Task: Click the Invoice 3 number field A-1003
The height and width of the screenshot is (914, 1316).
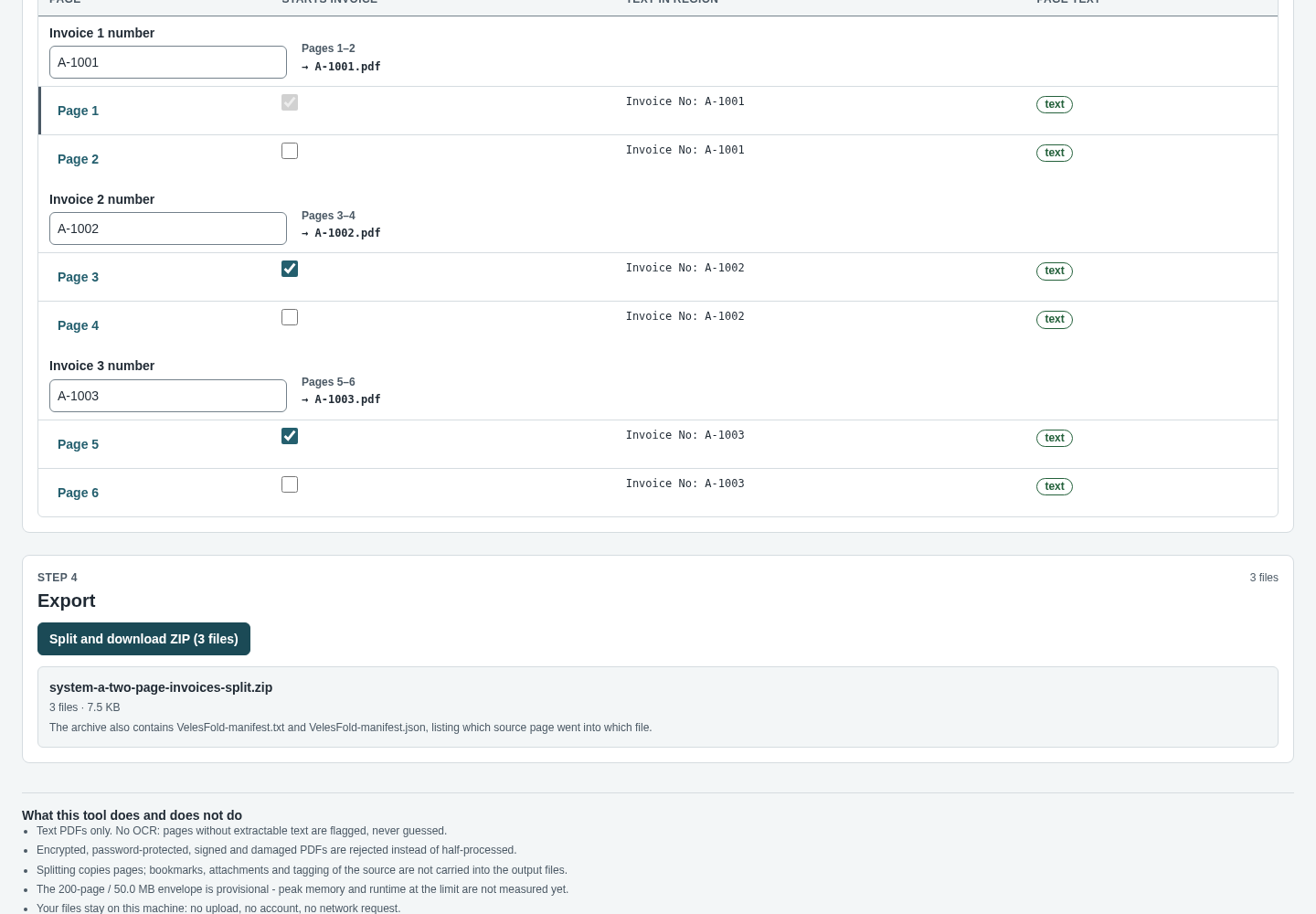Action: 168,396
